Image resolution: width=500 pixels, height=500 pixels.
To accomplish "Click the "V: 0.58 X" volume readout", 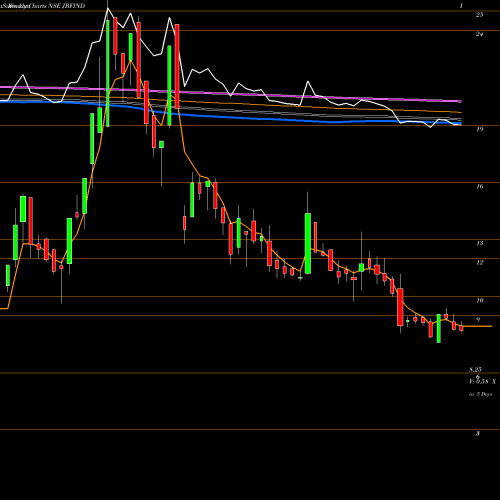I will (x=482, y=382).
